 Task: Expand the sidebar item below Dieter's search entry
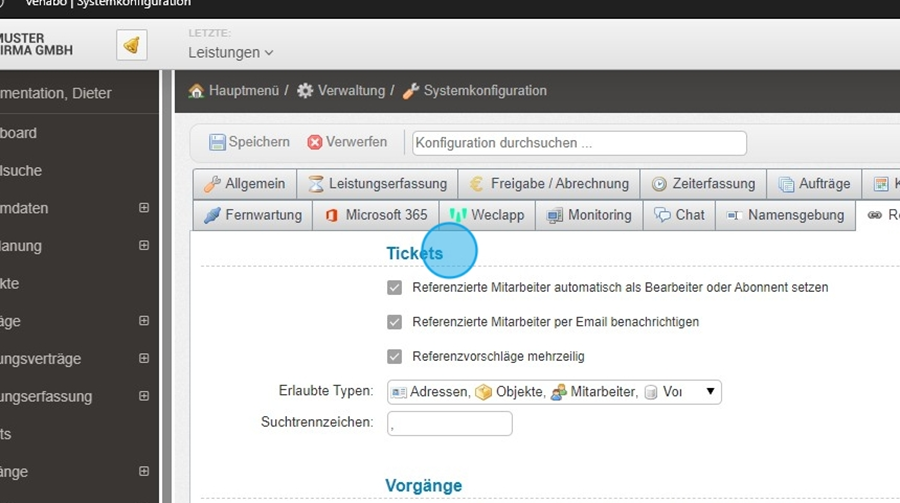point(144,208)
